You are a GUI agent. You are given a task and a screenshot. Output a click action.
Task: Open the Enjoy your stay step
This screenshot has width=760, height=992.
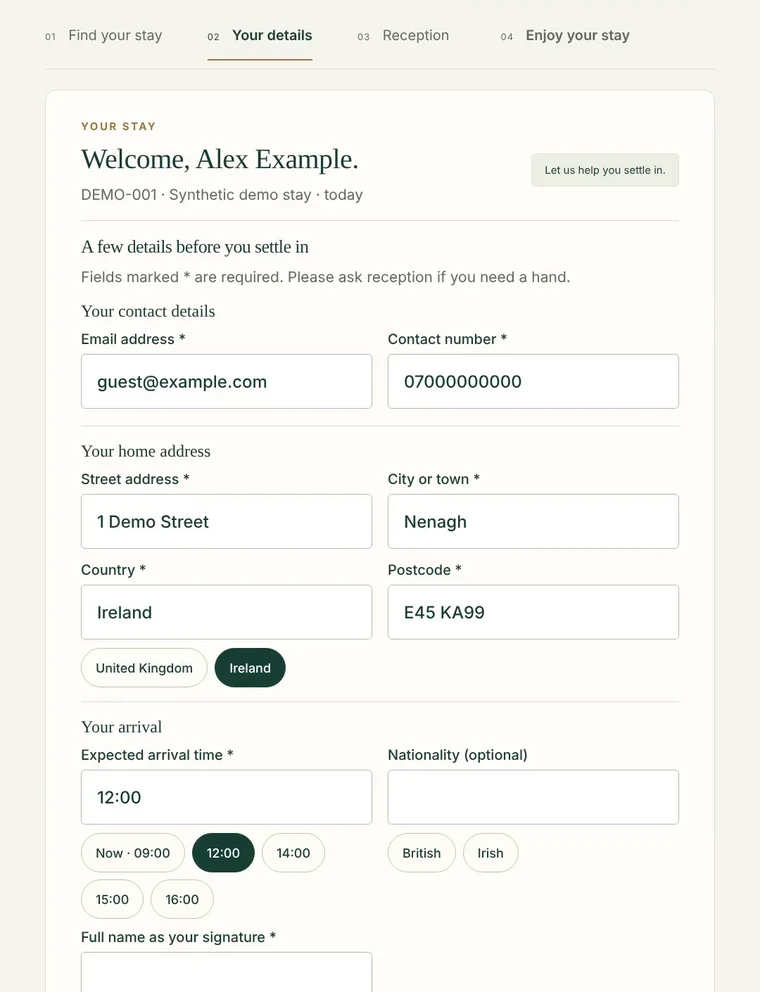point(565,35)
